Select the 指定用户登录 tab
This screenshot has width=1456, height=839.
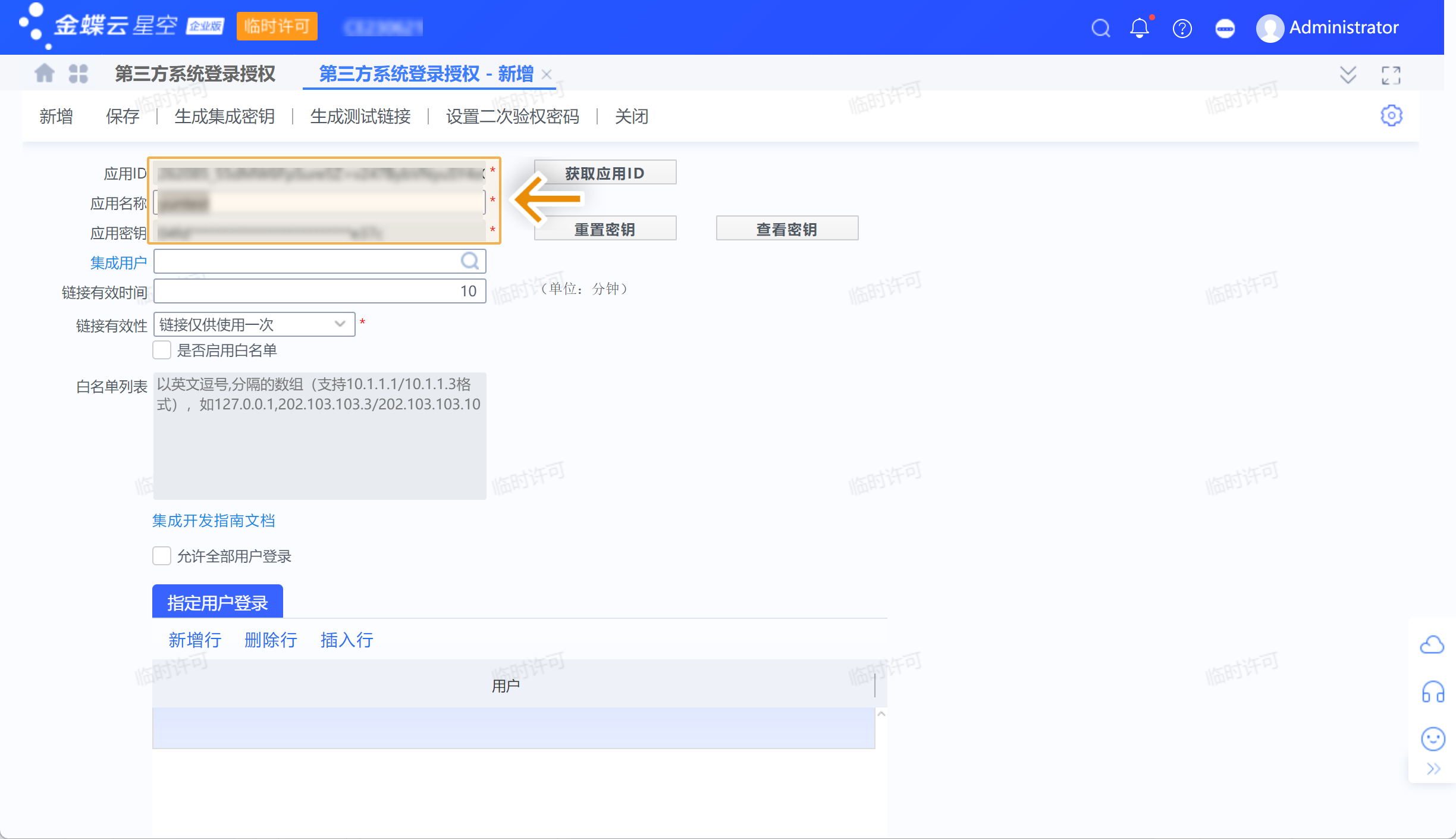coord(217,602)
